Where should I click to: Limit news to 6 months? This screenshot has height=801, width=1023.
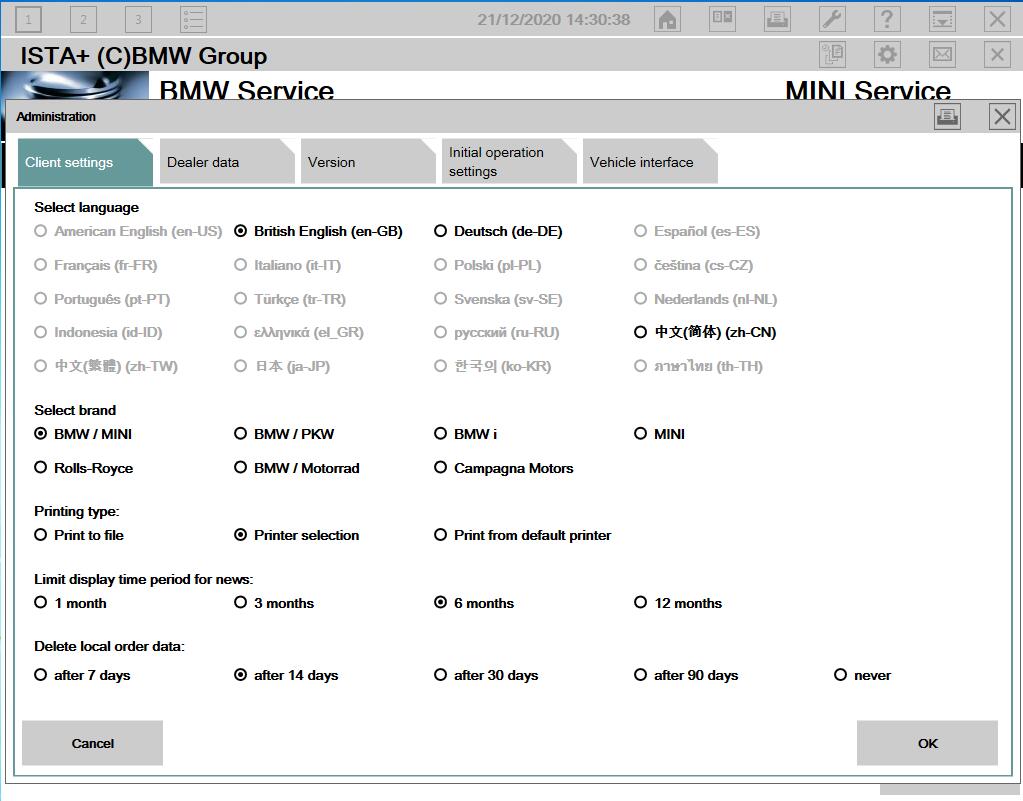[474, 603]
